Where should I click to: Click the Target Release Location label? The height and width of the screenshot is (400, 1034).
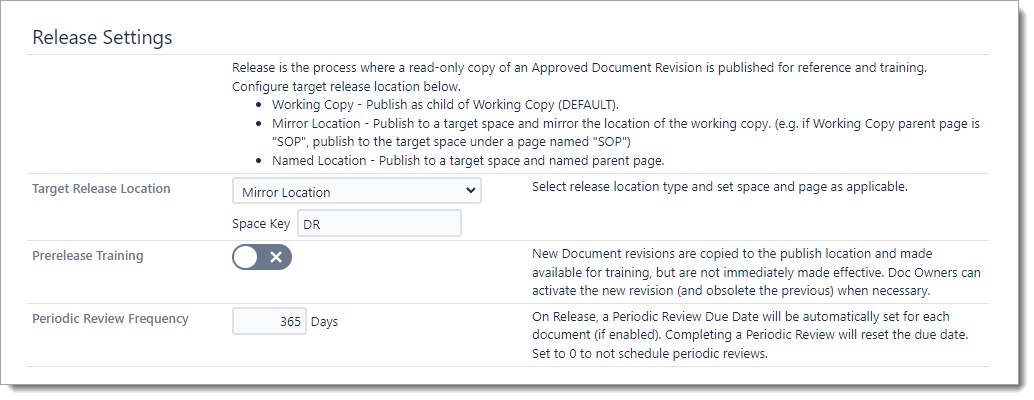tap(101, 188)
